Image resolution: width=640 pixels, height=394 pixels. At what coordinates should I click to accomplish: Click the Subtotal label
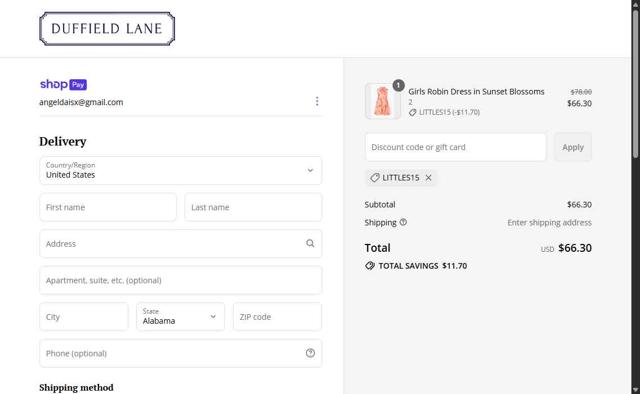coord(380,205)
